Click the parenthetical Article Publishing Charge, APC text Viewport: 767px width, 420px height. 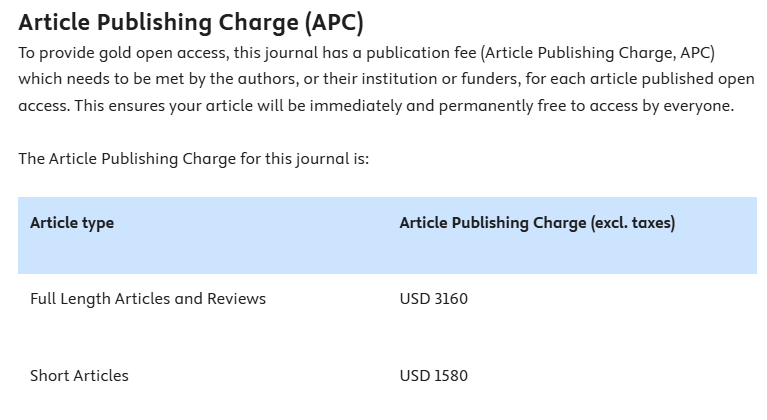[x=598, y=53]
